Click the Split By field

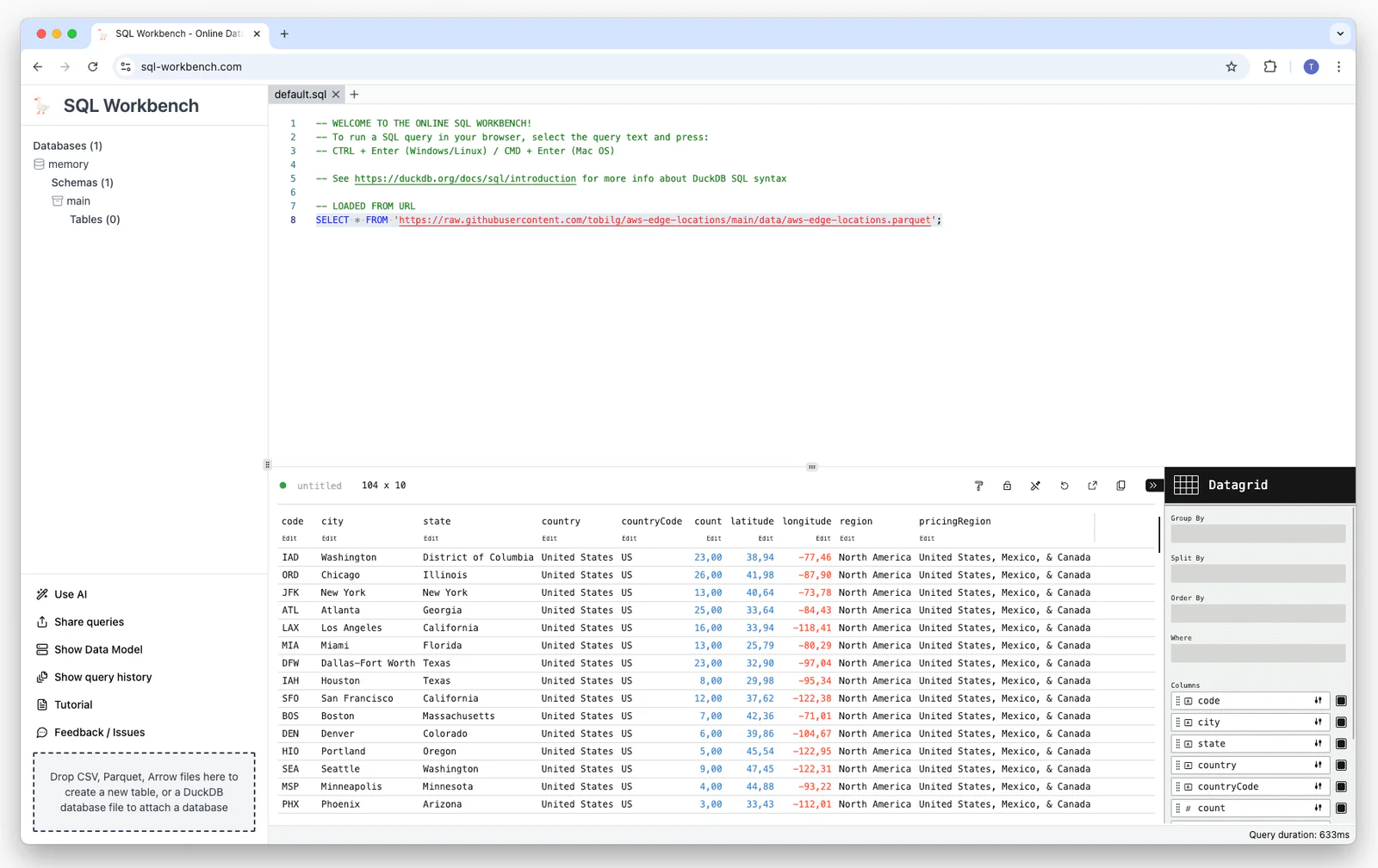coord(1257,573)
